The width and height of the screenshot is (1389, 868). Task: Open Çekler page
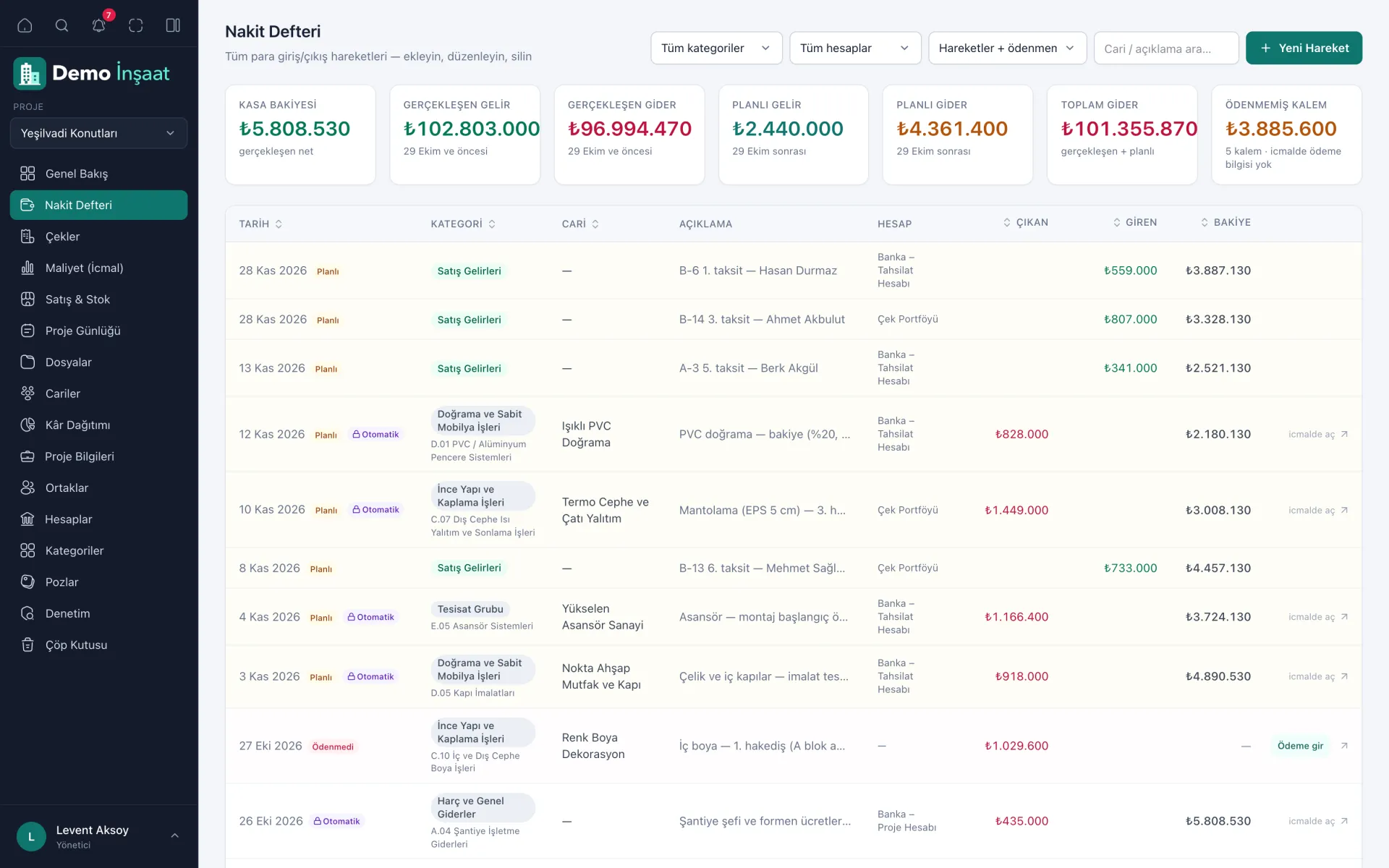click(98, 237)
